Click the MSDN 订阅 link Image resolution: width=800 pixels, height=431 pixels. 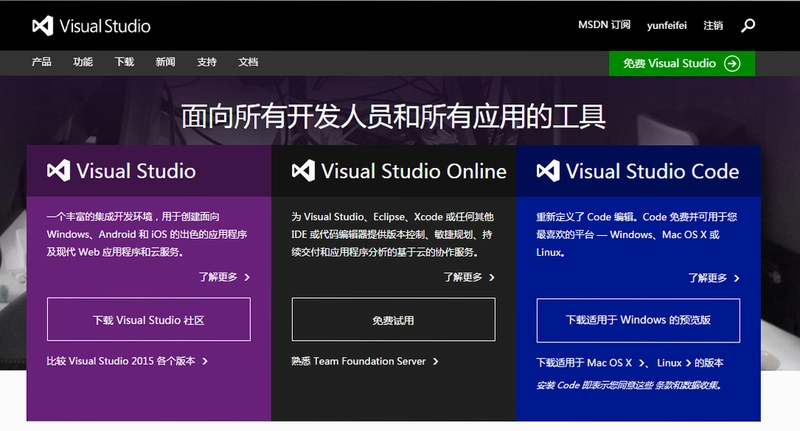604,25
